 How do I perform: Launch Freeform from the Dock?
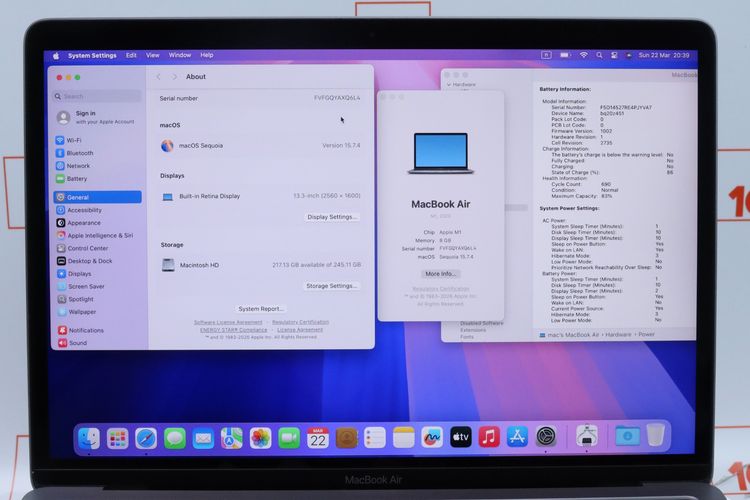coord(432,438)
